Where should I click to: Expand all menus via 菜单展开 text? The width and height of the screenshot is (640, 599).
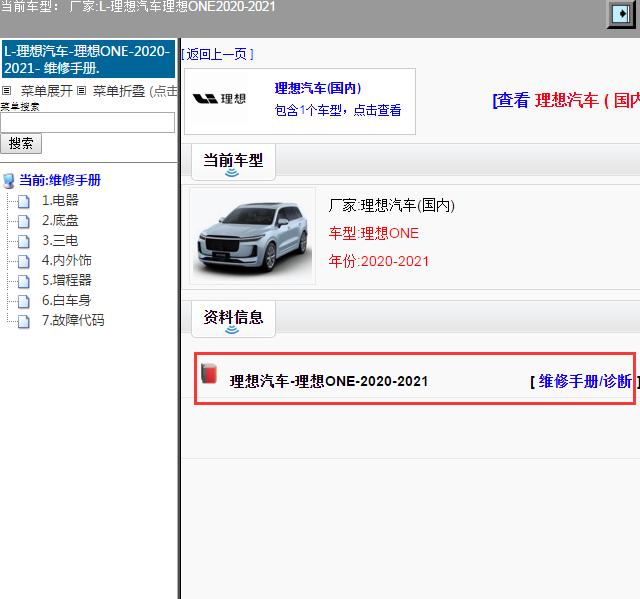click(47, 91)
